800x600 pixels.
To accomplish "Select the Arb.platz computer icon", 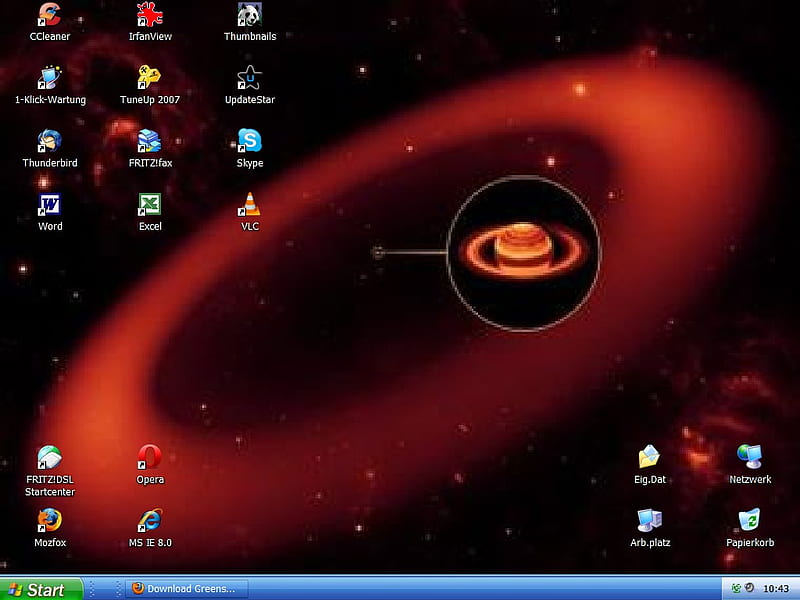I will [x=649, y=520].
